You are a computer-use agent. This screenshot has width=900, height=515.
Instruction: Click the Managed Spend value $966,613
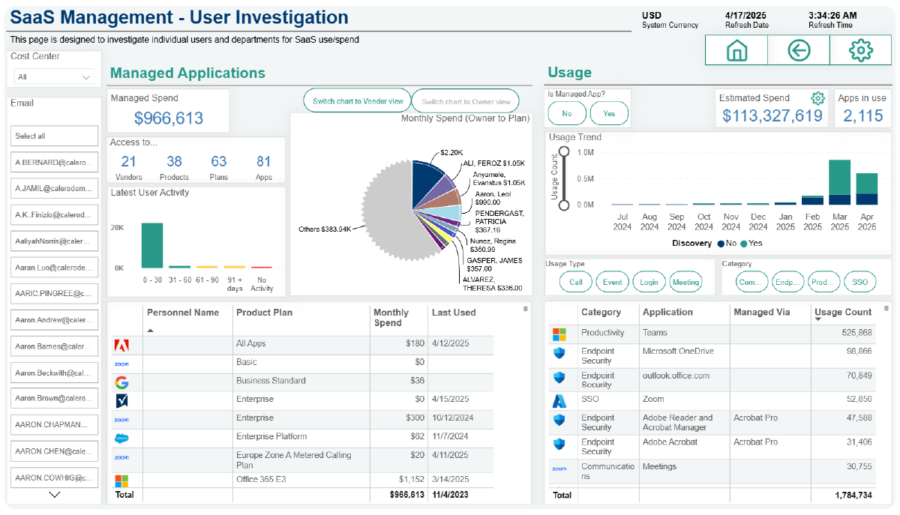click(168, 118)
